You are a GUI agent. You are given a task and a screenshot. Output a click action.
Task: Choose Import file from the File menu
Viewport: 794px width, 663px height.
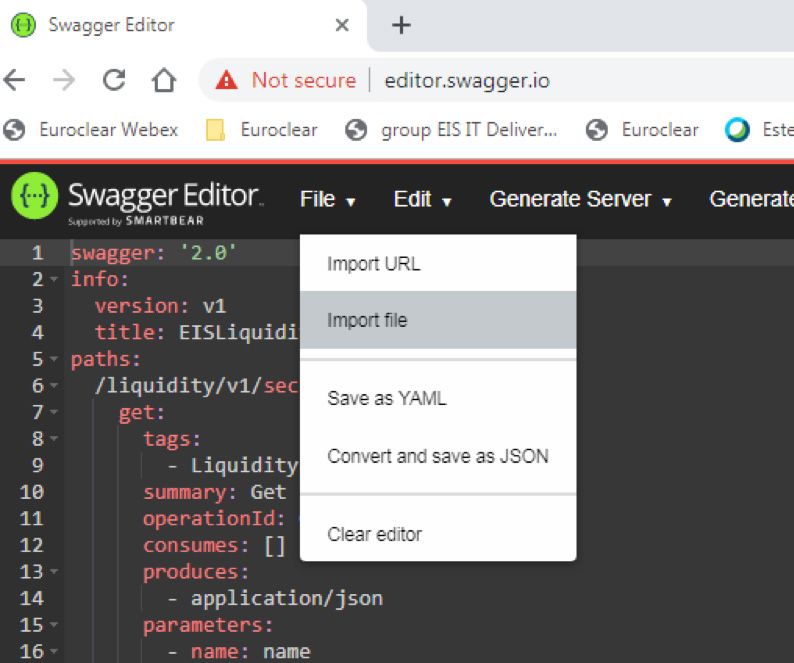[x=438, y=320]
